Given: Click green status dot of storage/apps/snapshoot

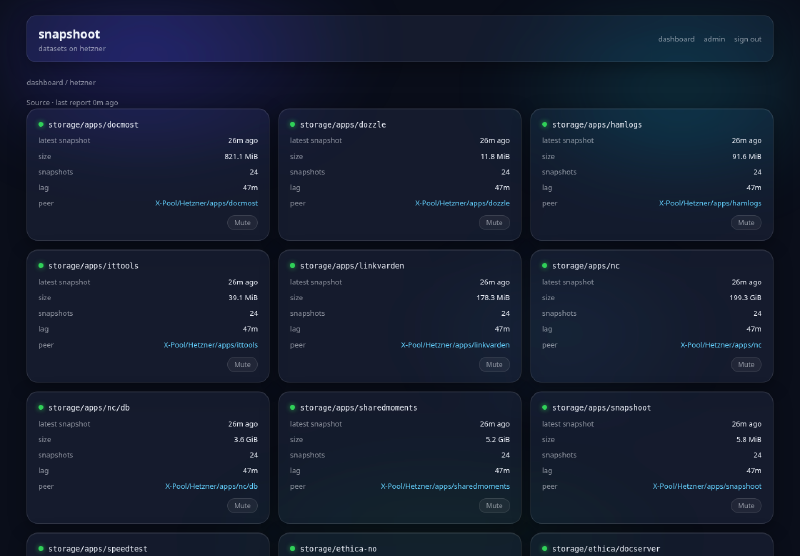Looking at the screenshot, I should pyautogui.click(x=544, y=407).
